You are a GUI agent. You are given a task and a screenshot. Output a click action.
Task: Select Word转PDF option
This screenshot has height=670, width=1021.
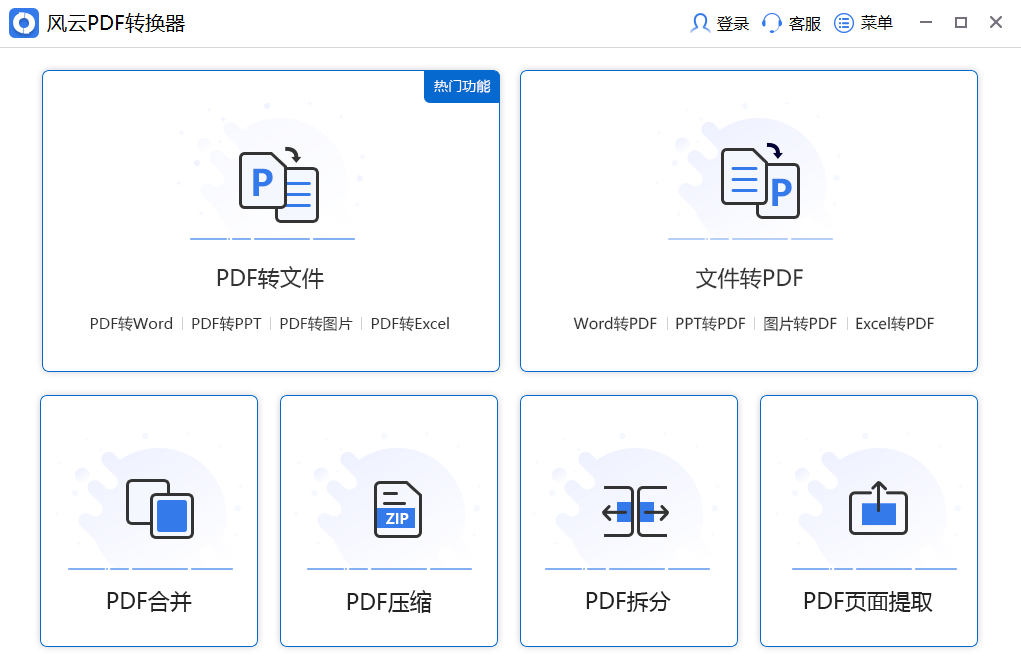click(615, 324)
